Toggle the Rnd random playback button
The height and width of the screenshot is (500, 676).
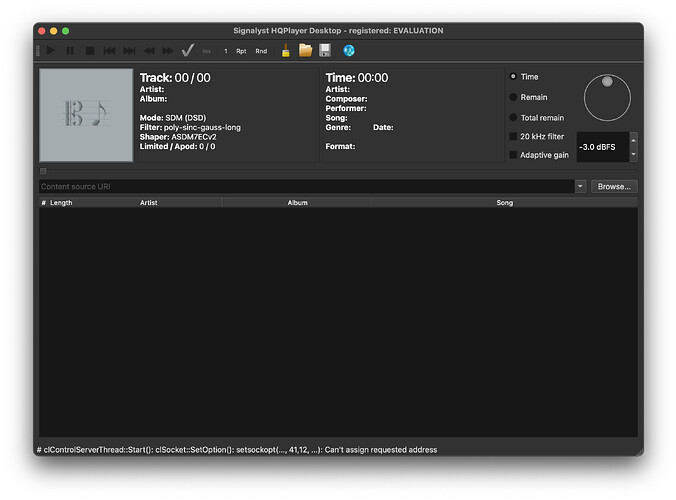[261, 51]
